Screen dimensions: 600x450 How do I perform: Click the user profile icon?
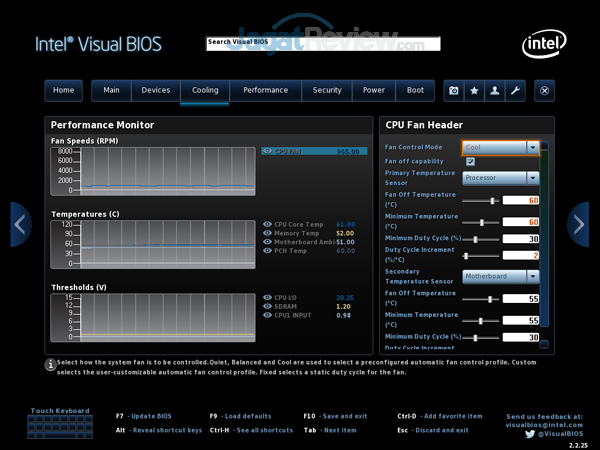tap(495, 90)
